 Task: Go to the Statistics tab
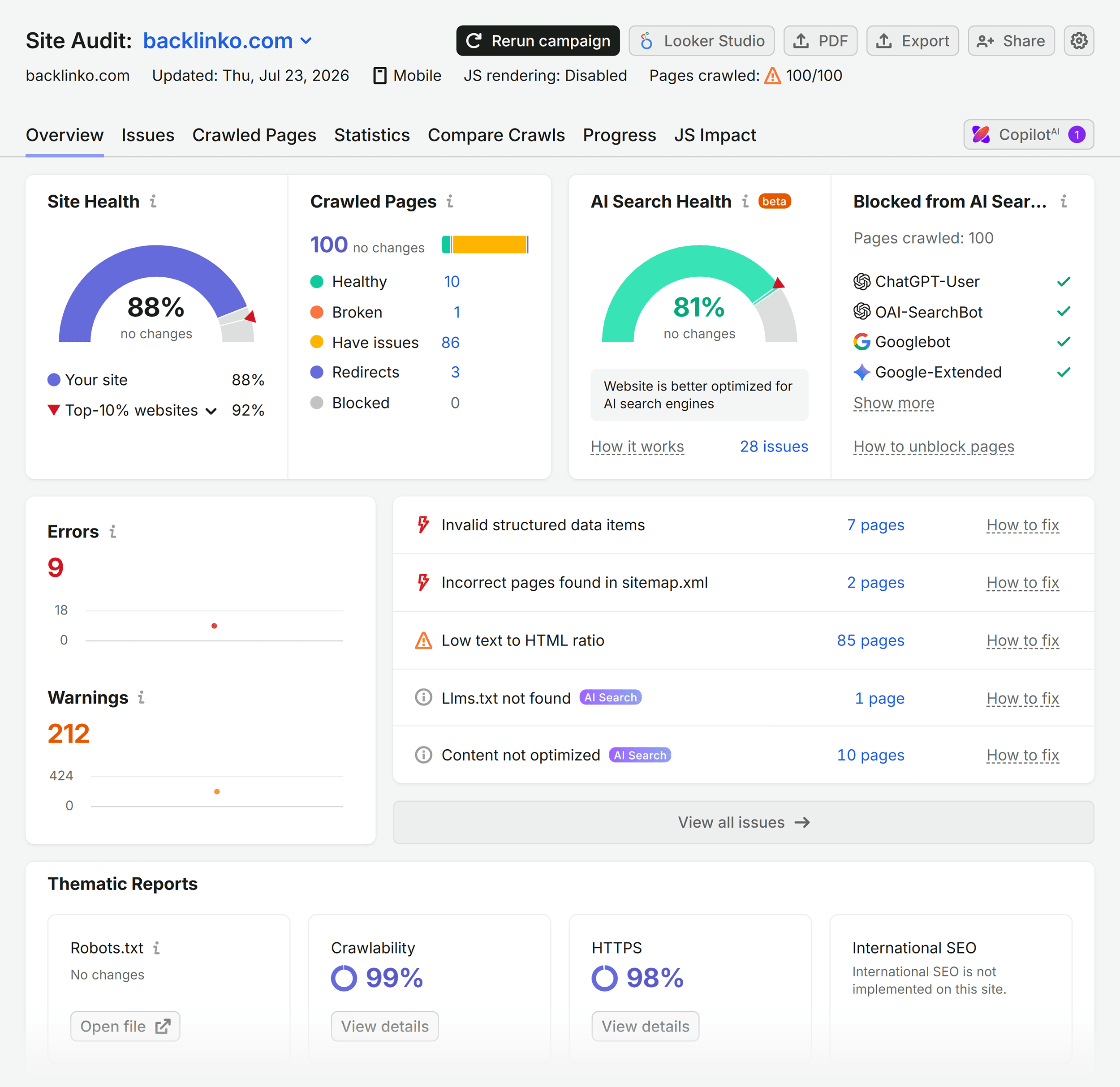click(x=372, y=135)
